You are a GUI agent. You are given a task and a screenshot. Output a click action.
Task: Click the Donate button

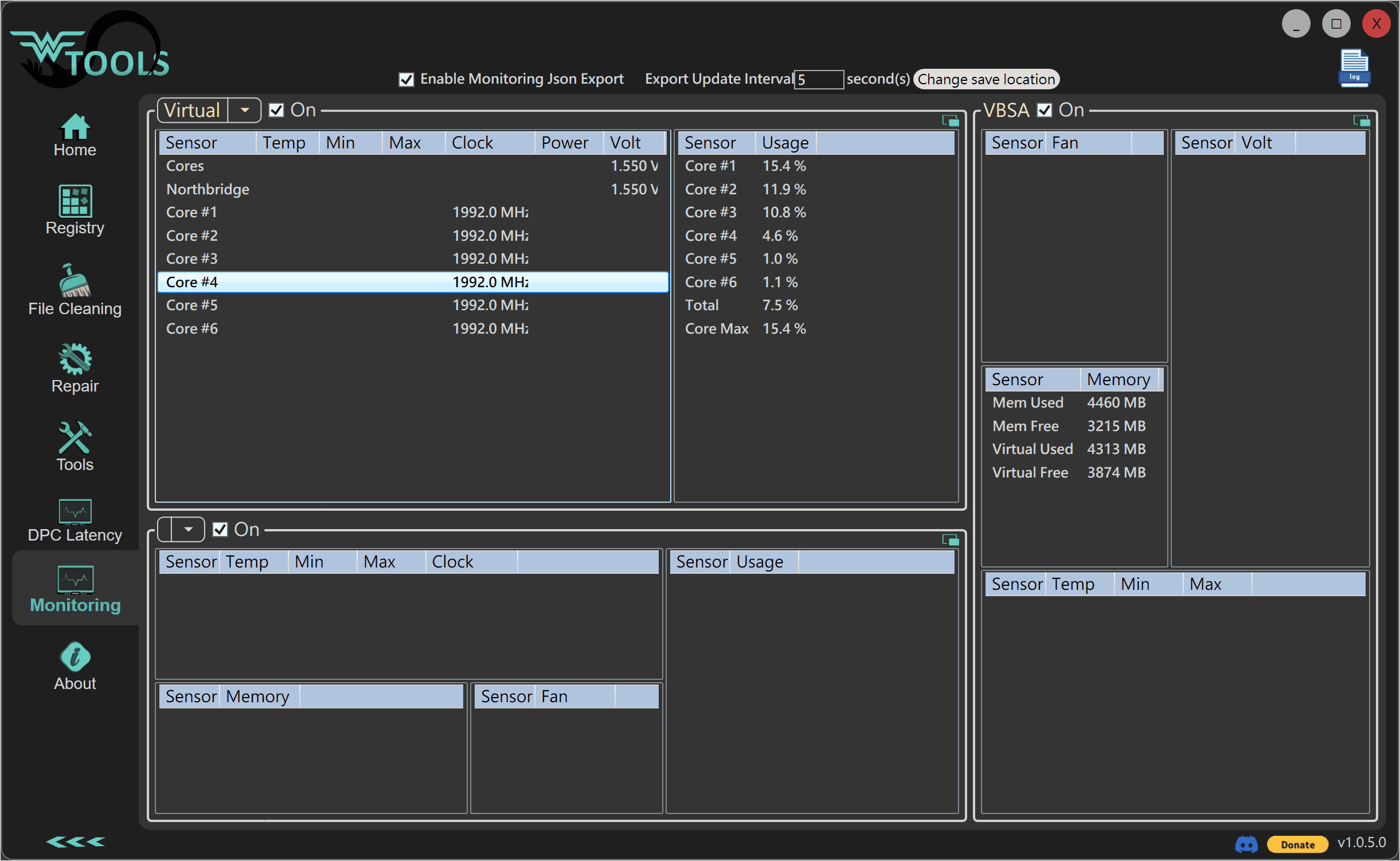[x=1297, y=844]
